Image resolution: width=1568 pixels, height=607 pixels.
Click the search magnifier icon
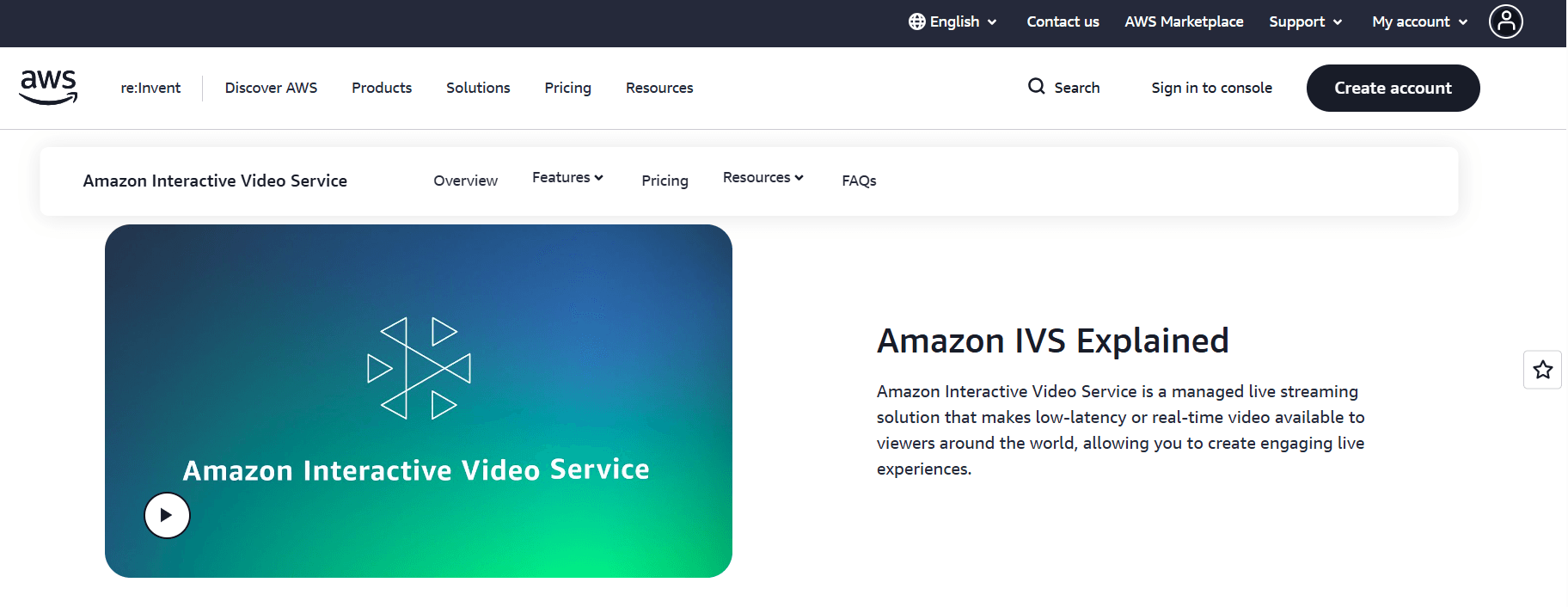point(1037,87)
